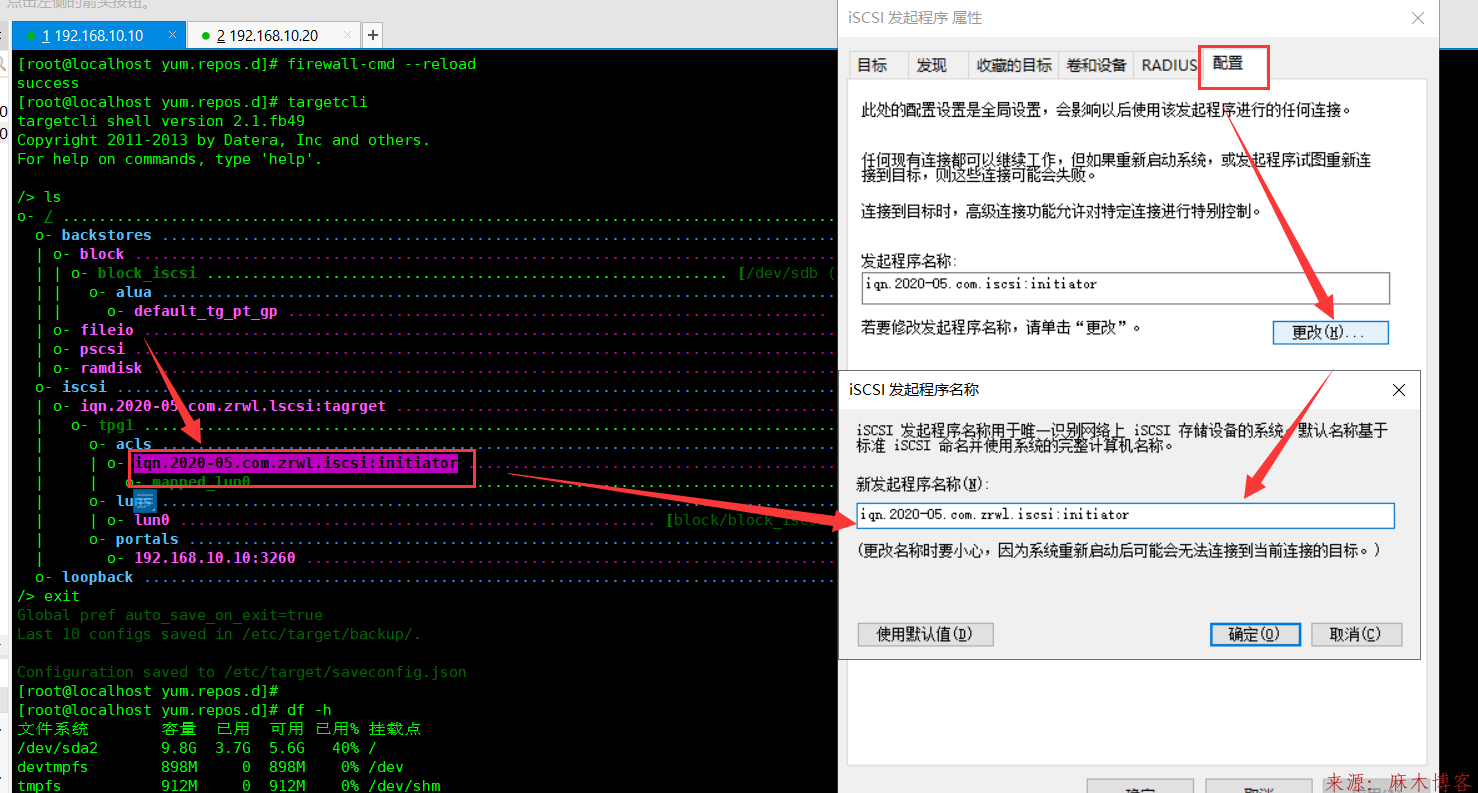Click 'lun0' entry in the terminal

[x=152, y=520]
